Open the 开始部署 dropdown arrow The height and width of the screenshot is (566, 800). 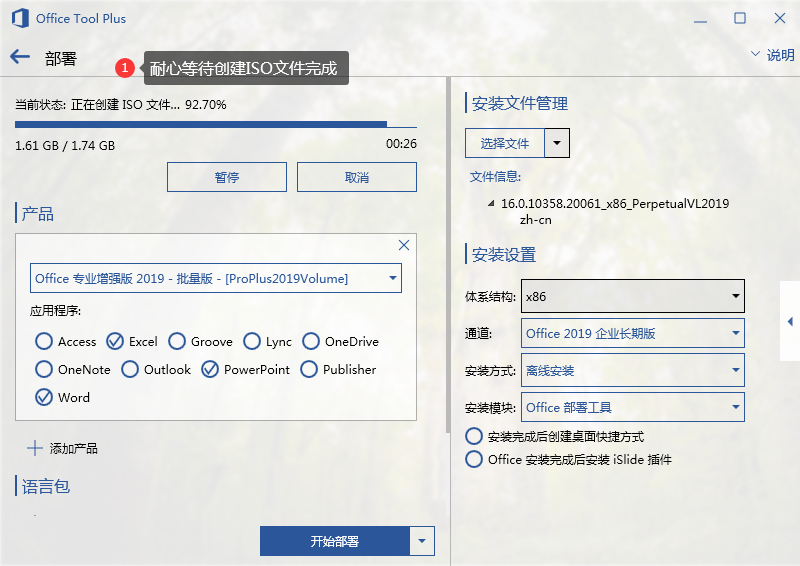tap(422, 541)
